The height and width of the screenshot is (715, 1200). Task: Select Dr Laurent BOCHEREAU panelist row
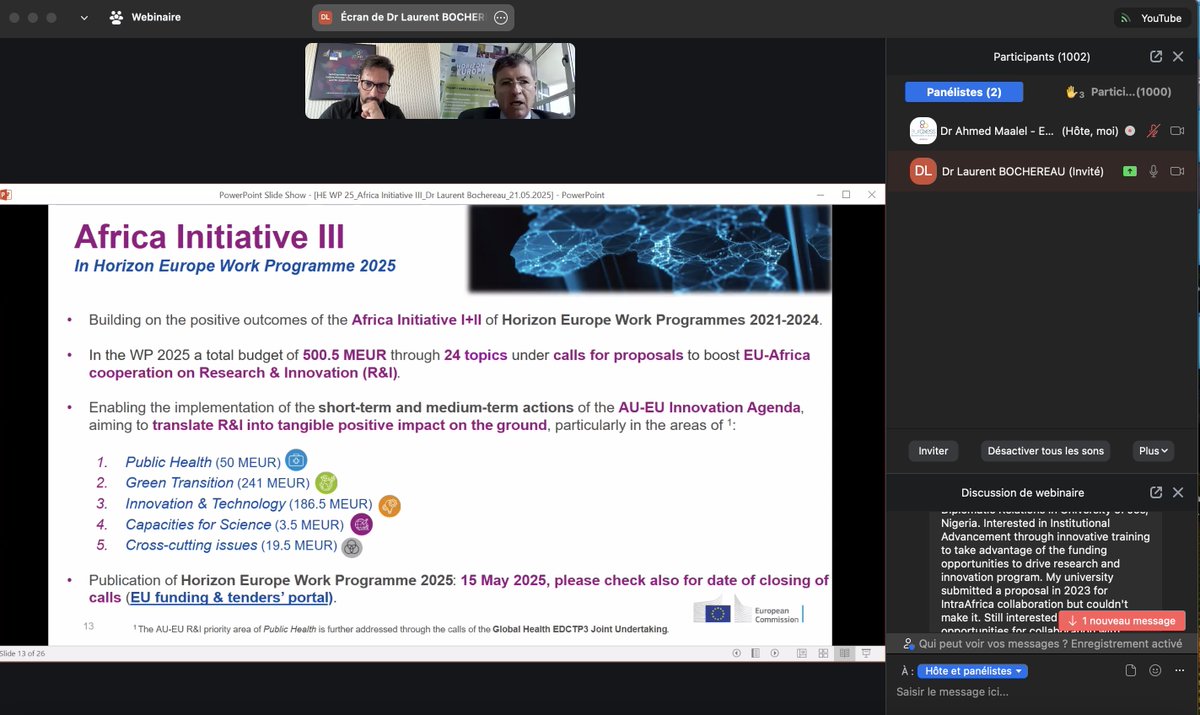tap(1043, 171)
